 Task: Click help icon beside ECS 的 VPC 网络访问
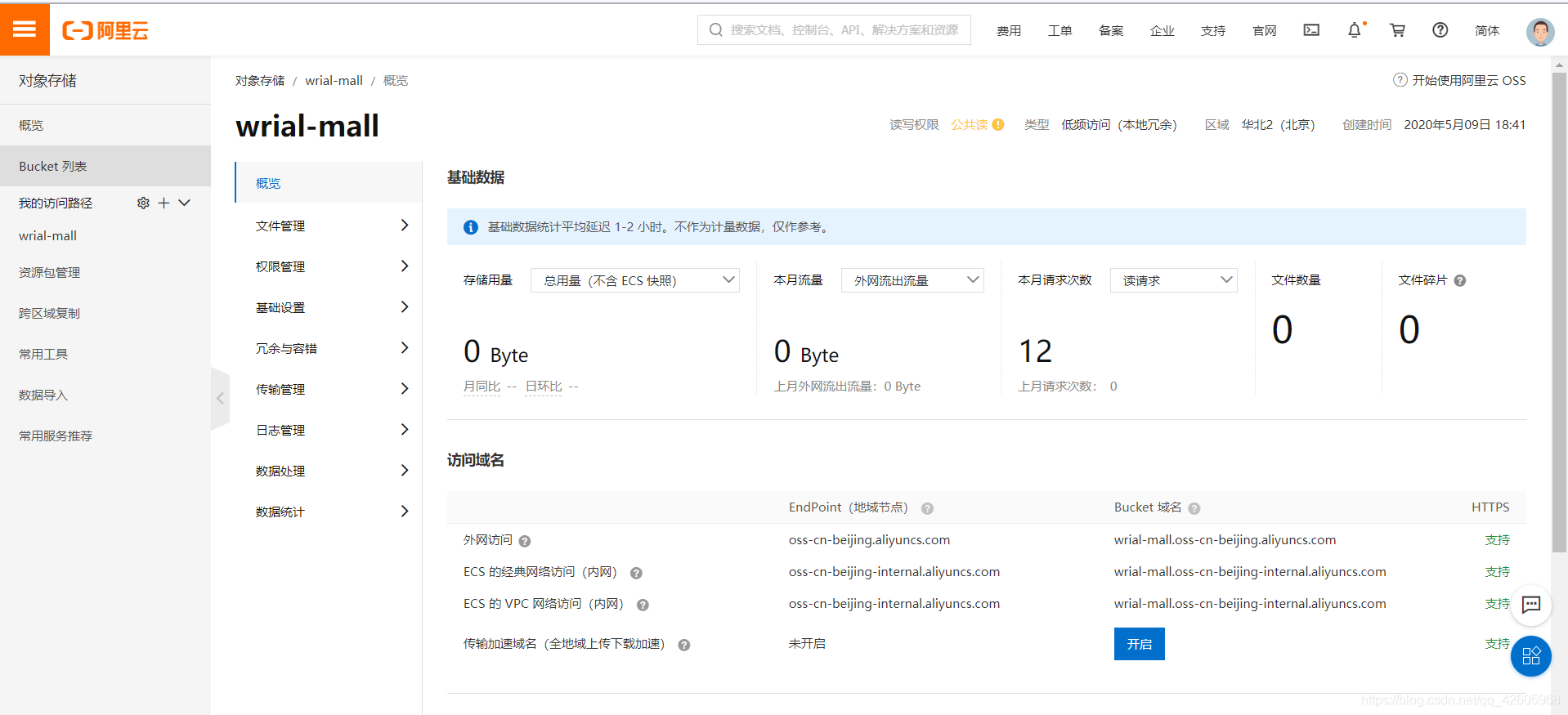point(643,605)
